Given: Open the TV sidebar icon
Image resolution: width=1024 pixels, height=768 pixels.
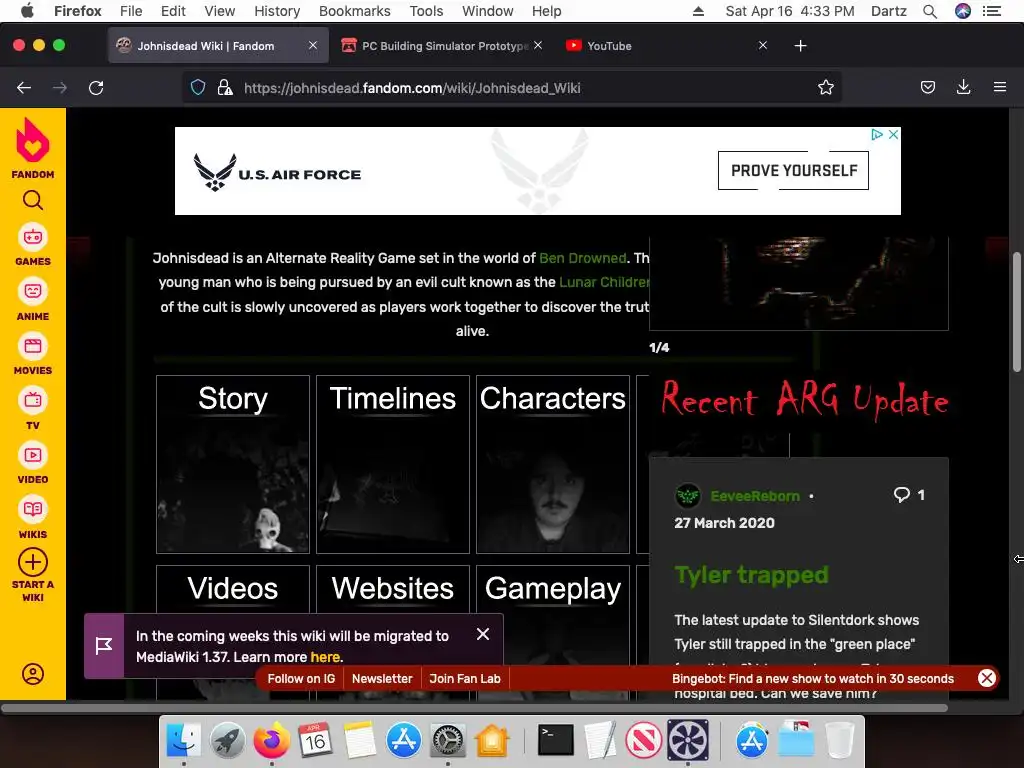Looking at the screenshot, I should (33, 400).
